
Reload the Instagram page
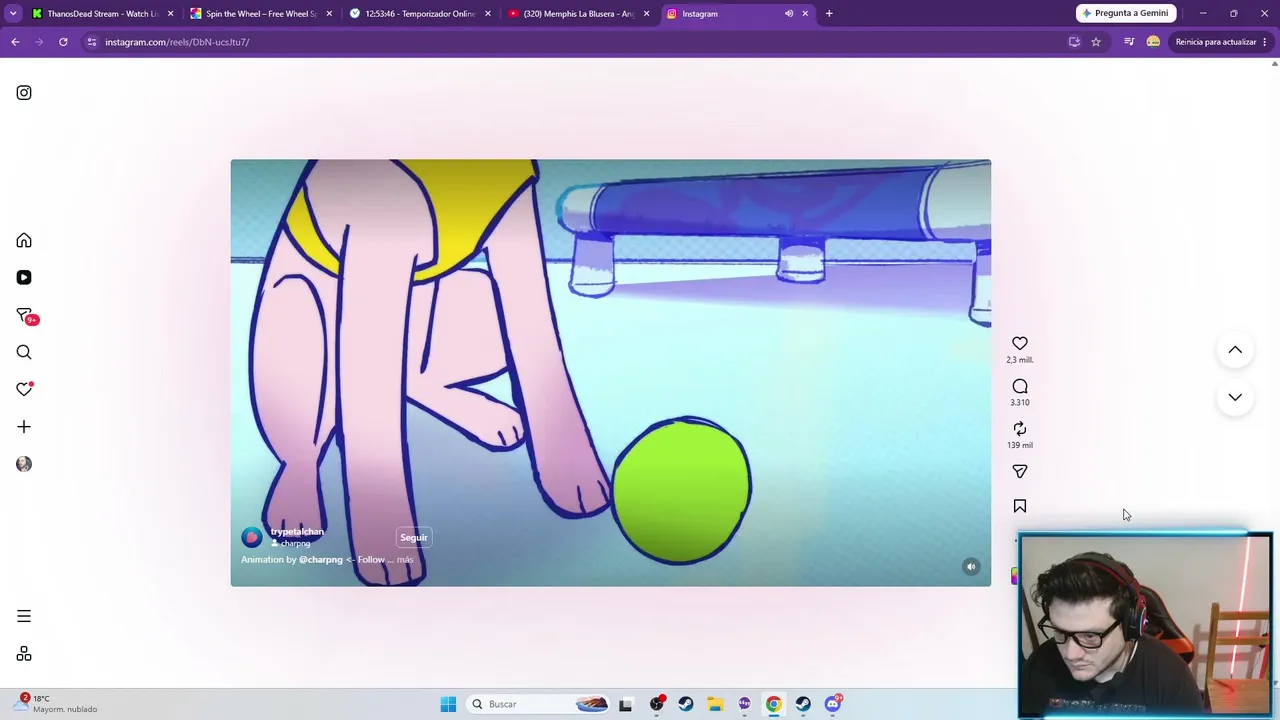pyautogui.click(x=63, y=42)
